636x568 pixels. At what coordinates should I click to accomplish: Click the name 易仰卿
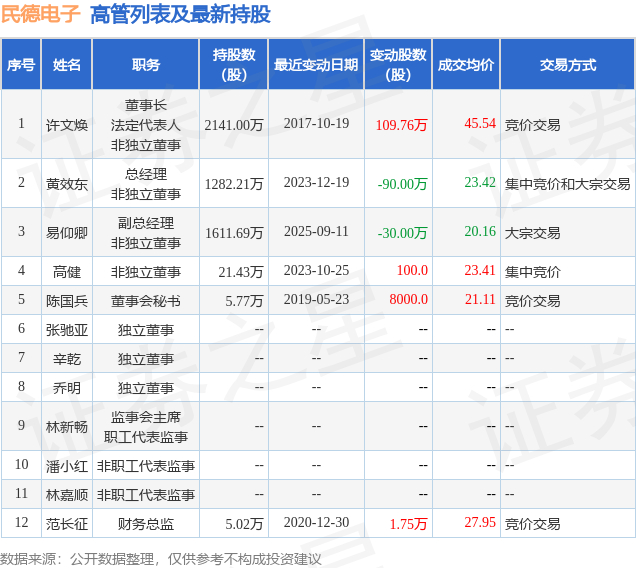[67, 233]
